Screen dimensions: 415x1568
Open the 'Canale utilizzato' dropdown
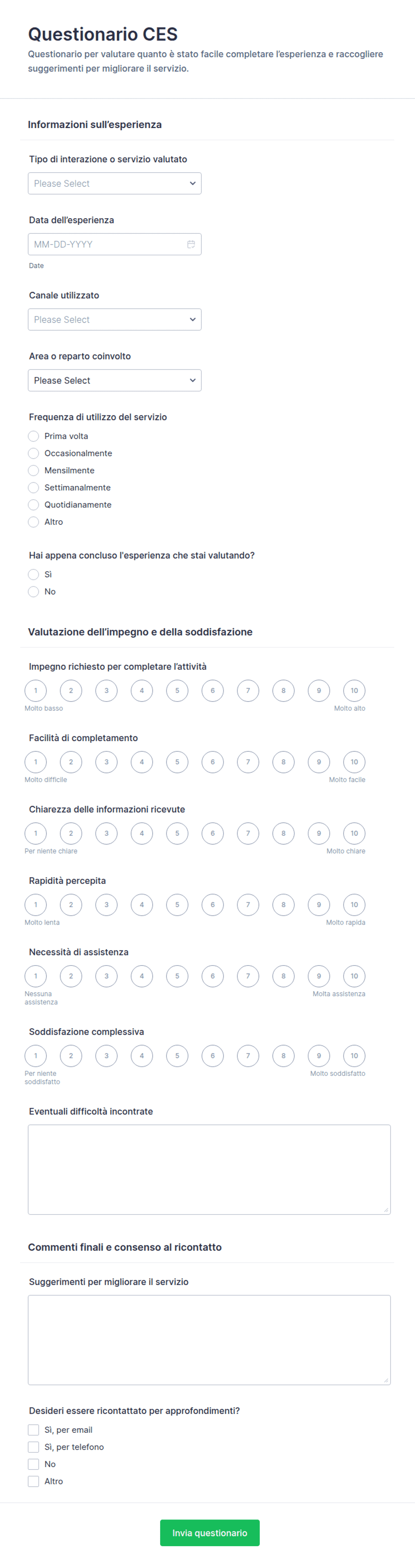point(114,319)
